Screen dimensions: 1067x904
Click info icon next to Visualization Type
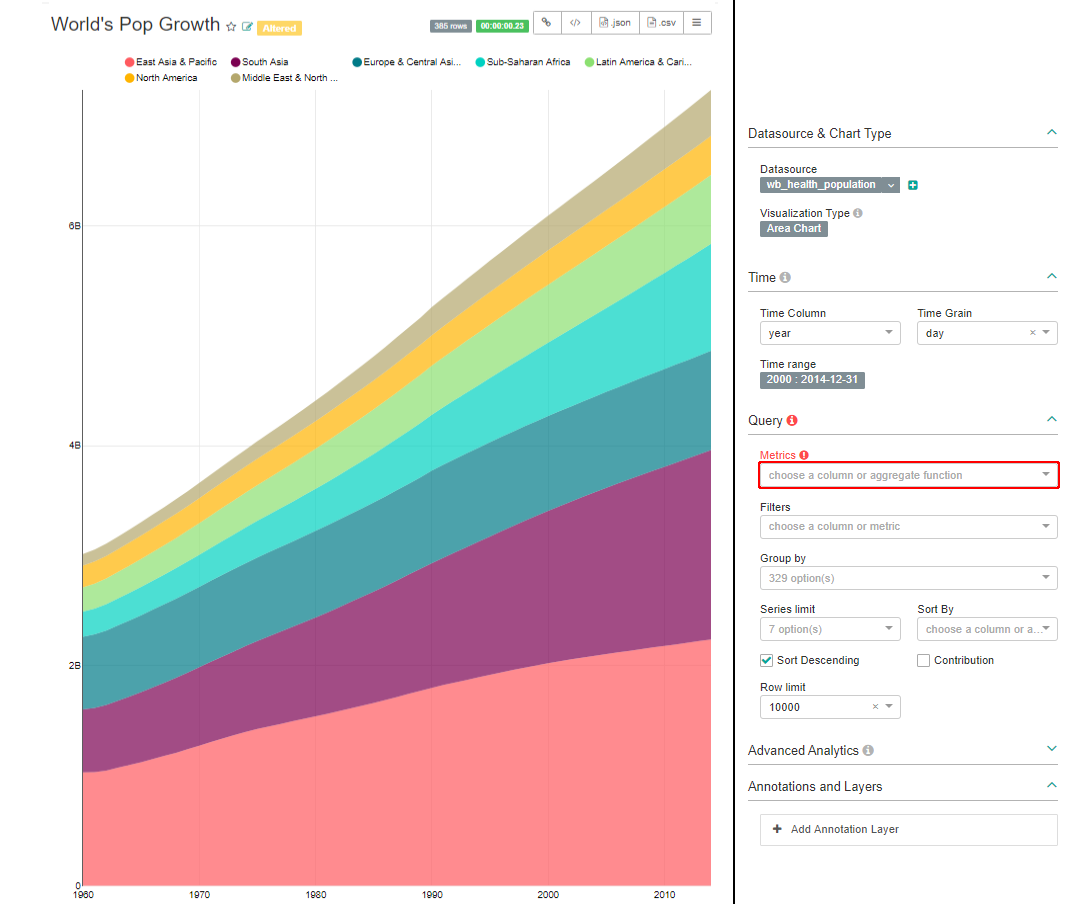(858, 213)
